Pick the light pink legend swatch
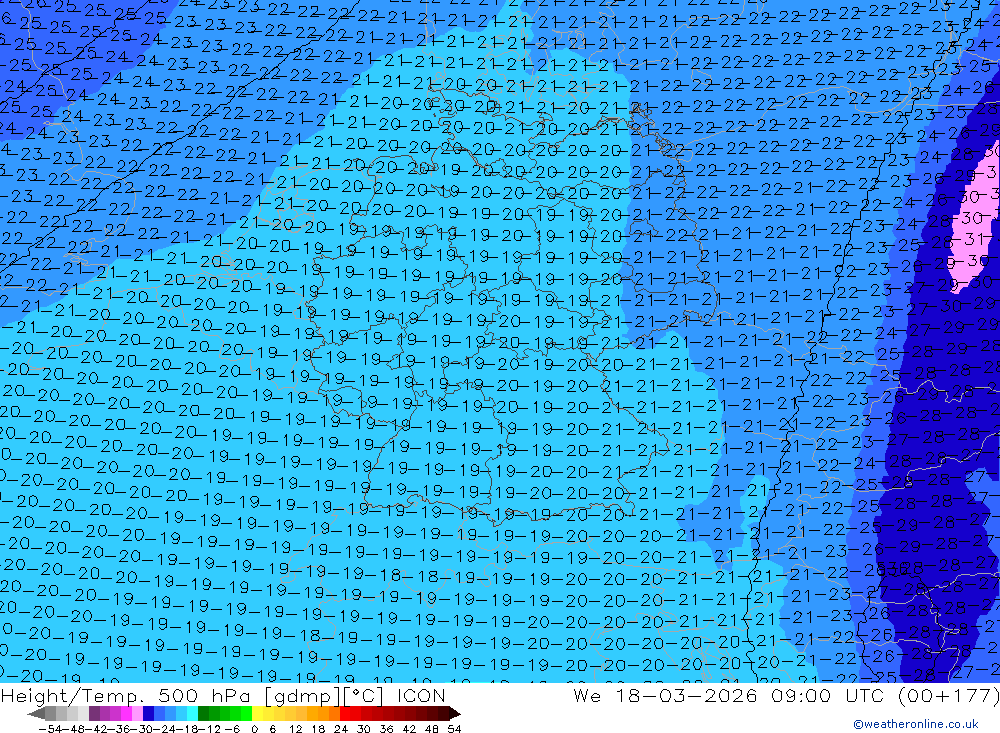 137,713
